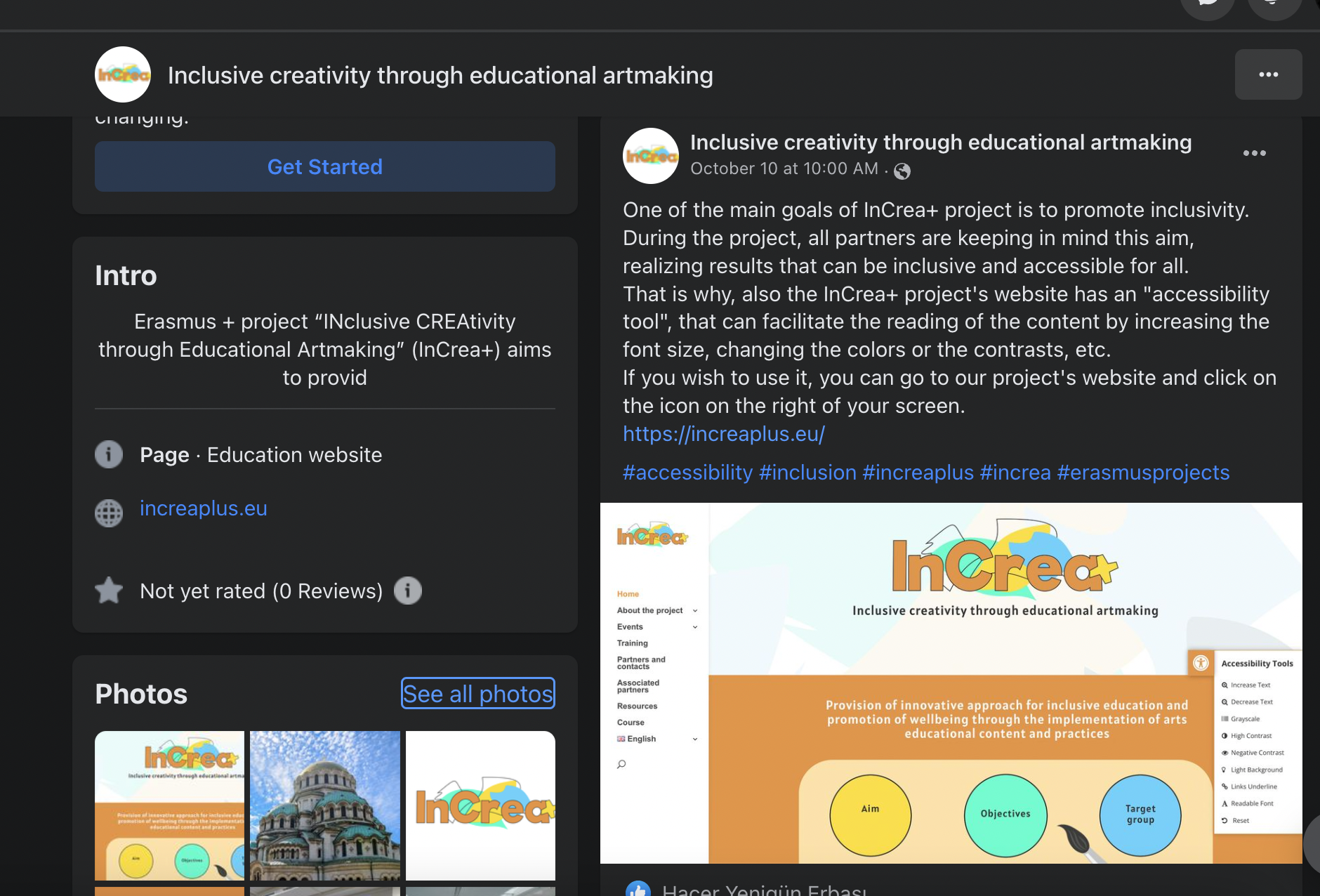Click the Get Started button
Image resolution: width=1320 pixels, height=896 pixels.
pos(325,166)
